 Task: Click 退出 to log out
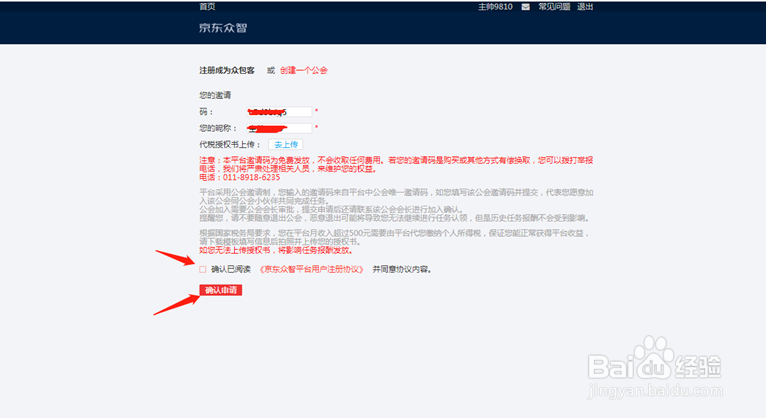[x=585, y=6]
